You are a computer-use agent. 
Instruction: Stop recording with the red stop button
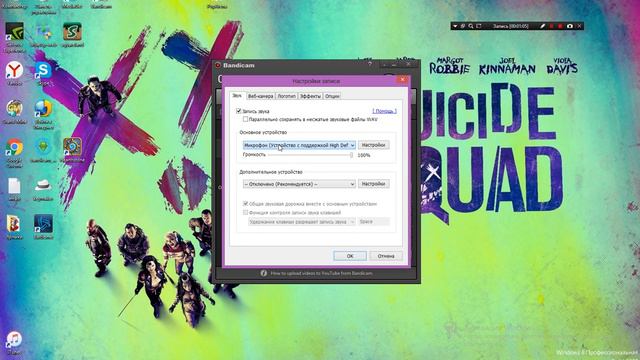coord(560,26)
